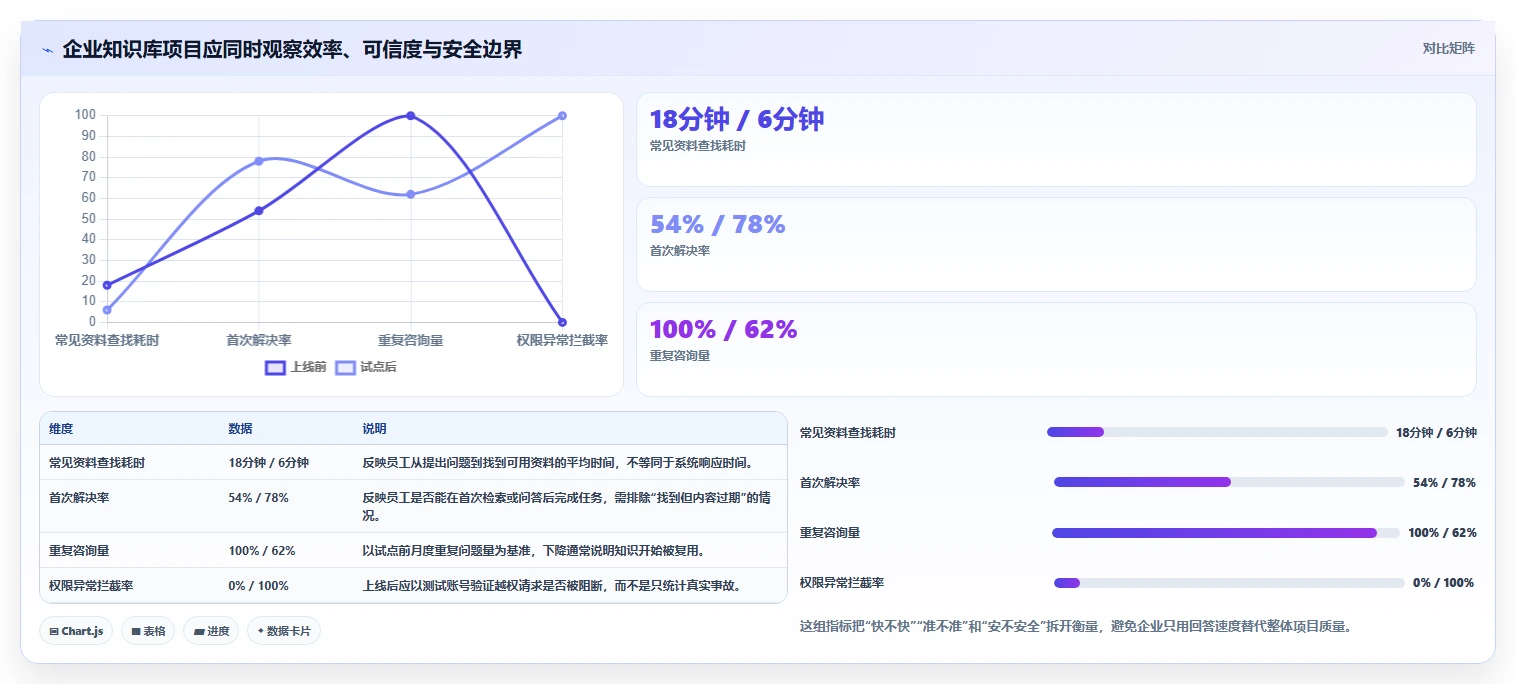Click the 表格 tag chip
The image size is (1516, 684).
(148, 631)
